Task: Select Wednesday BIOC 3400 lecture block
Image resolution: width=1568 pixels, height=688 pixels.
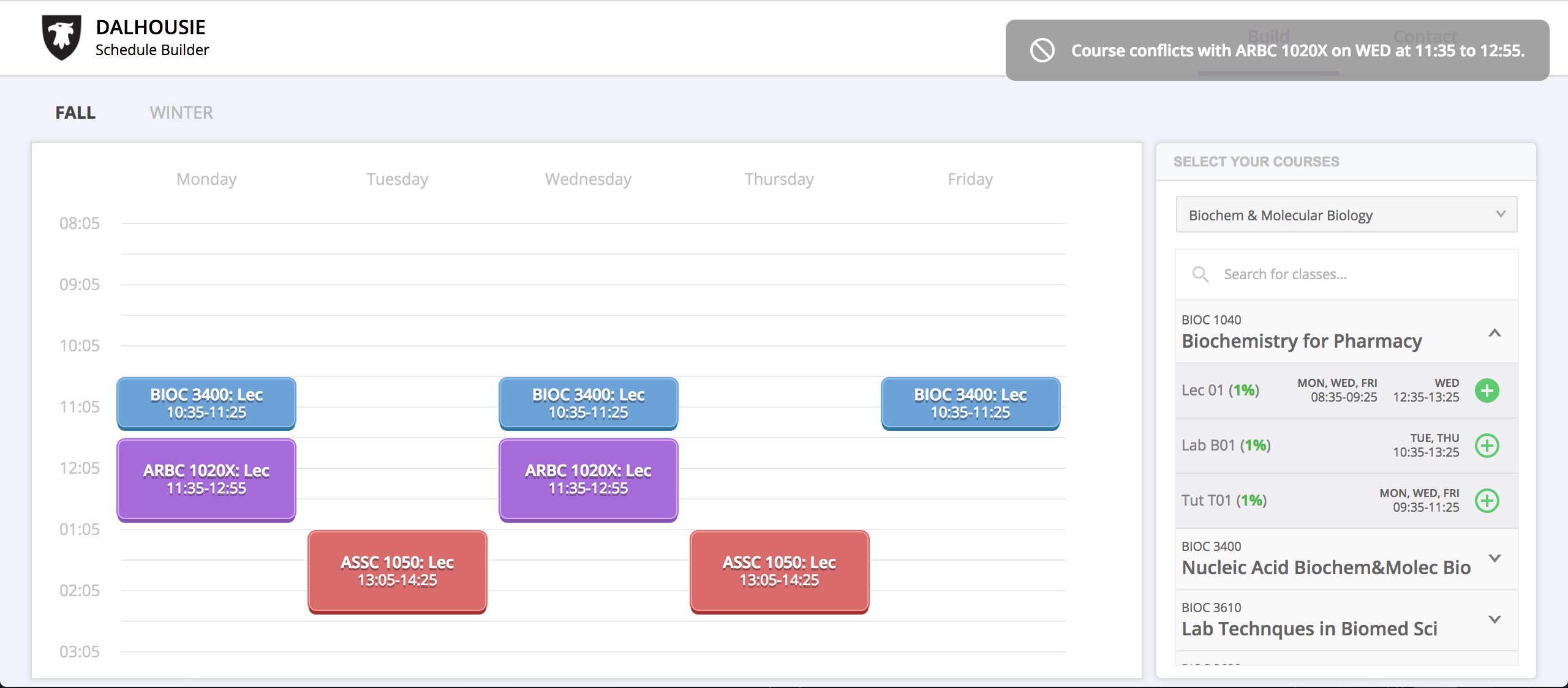Action: pyautogui.click(x=588, y=403)
